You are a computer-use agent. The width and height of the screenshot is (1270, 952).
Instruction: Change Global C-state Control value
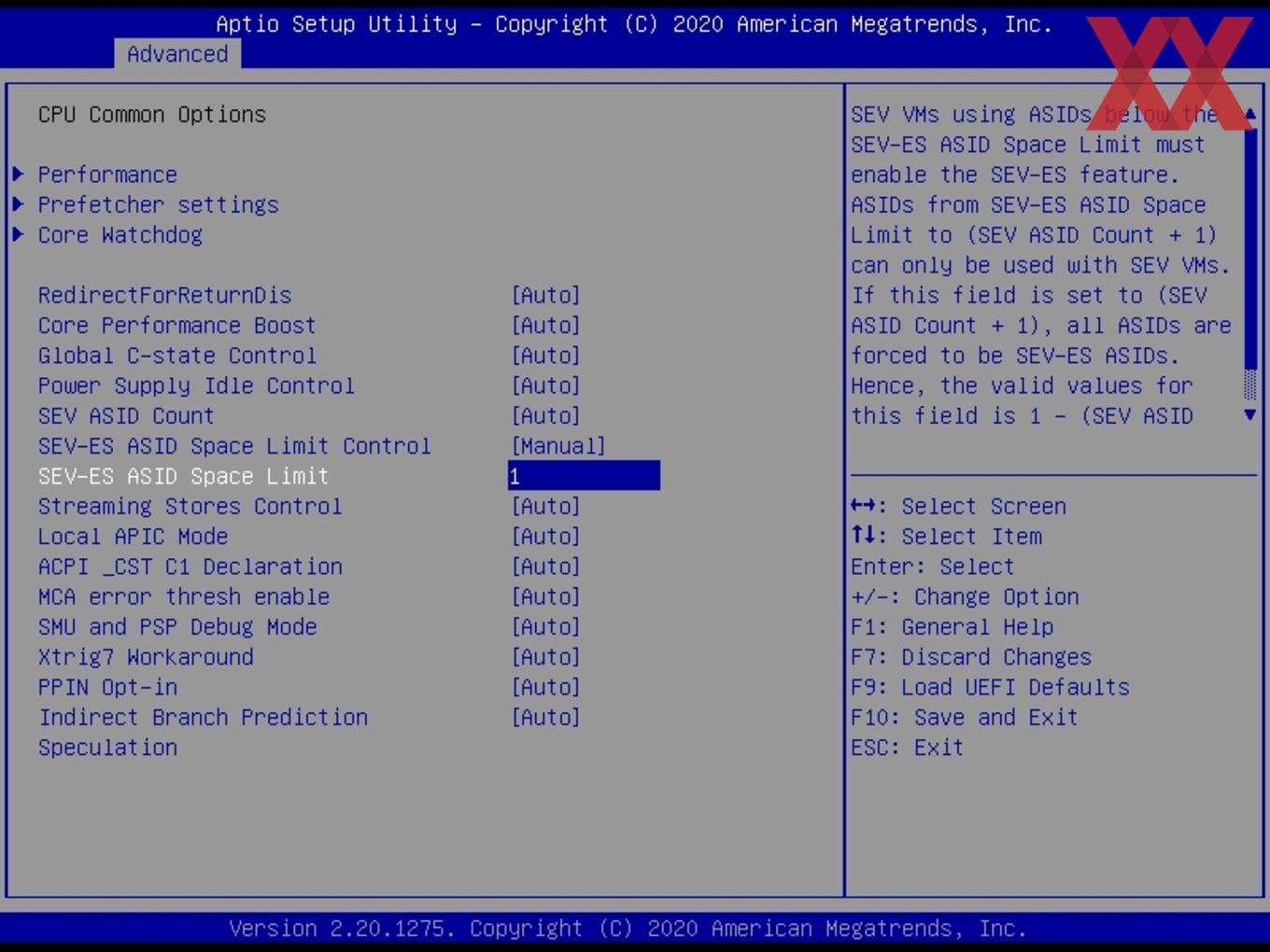[x=545, y=356]
